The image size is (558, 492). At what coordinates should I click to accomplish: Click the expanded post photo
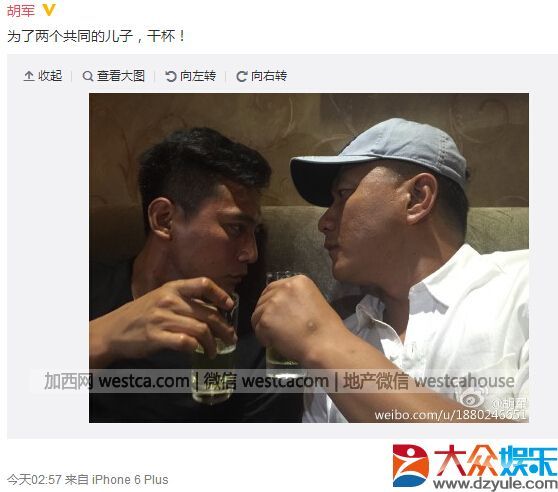click(309, 258)
